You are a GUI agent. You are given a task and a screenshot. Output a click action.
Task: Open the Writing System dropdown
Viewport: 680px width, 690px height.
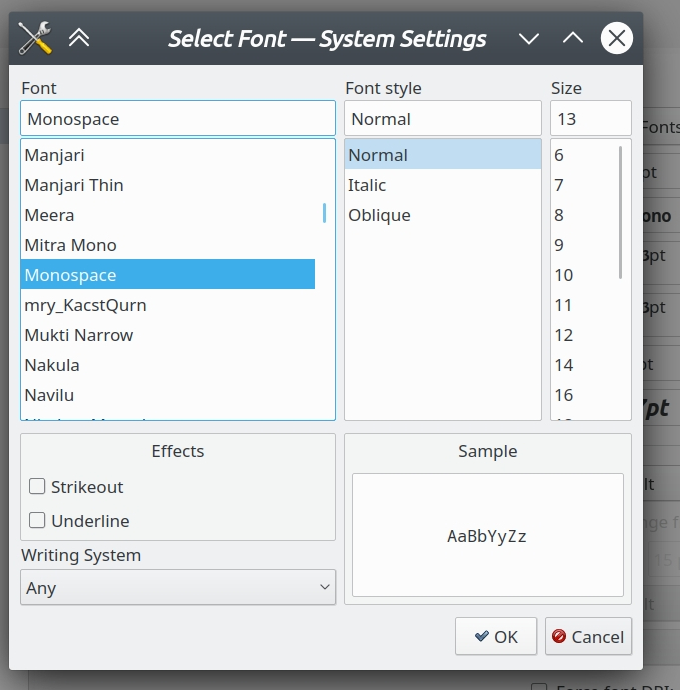pos(178,588)
